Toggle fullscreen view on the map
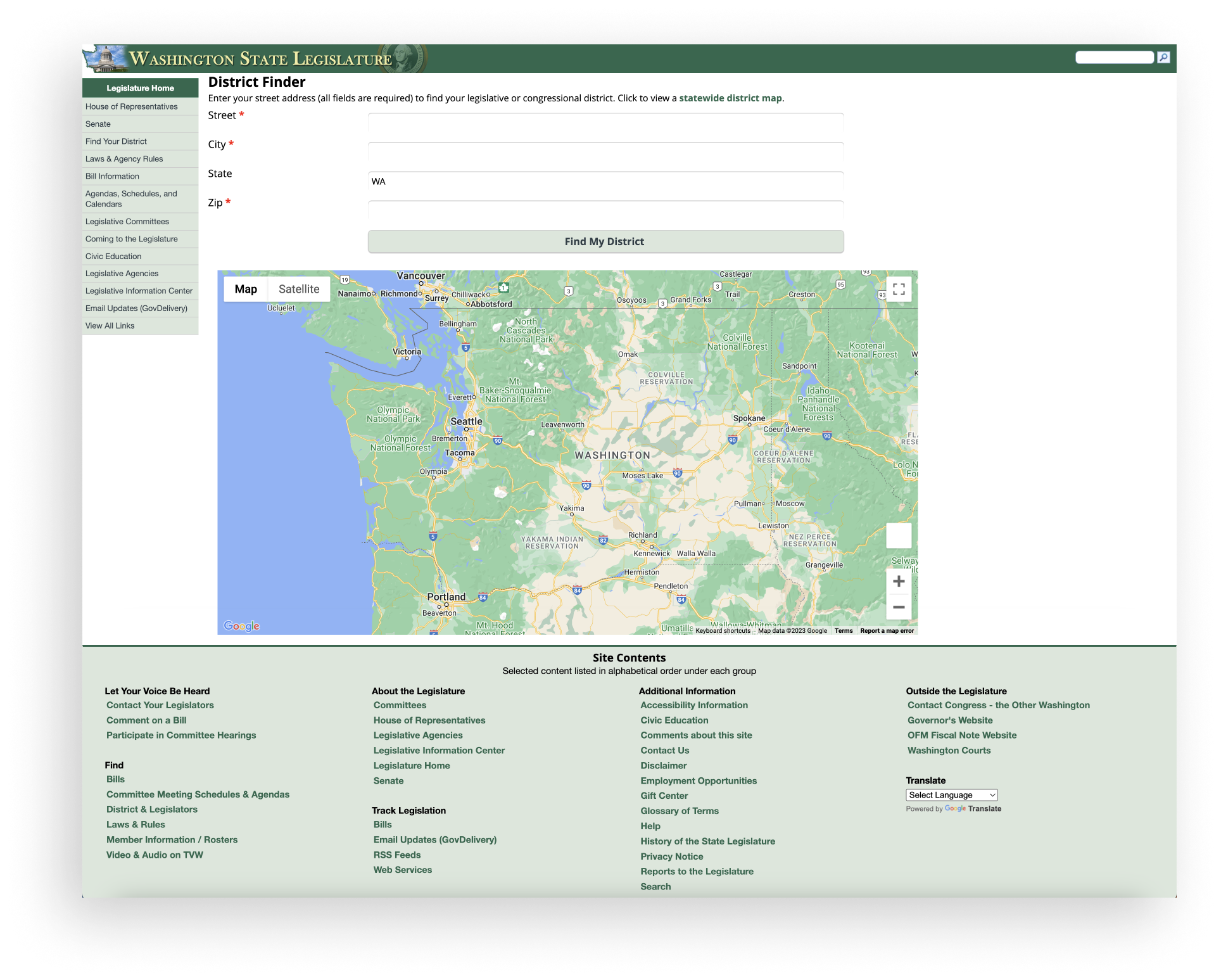 898,290
